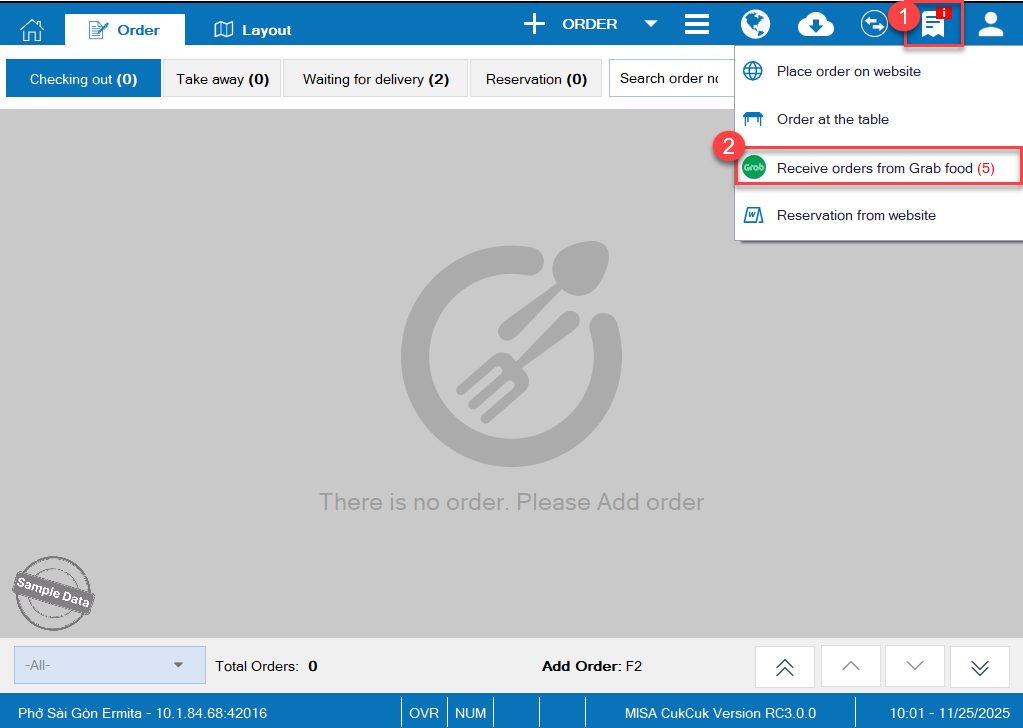Click in the Search order field
Image resolution: width=1023 pixels, height=728 pixels.
pos(670,79)
